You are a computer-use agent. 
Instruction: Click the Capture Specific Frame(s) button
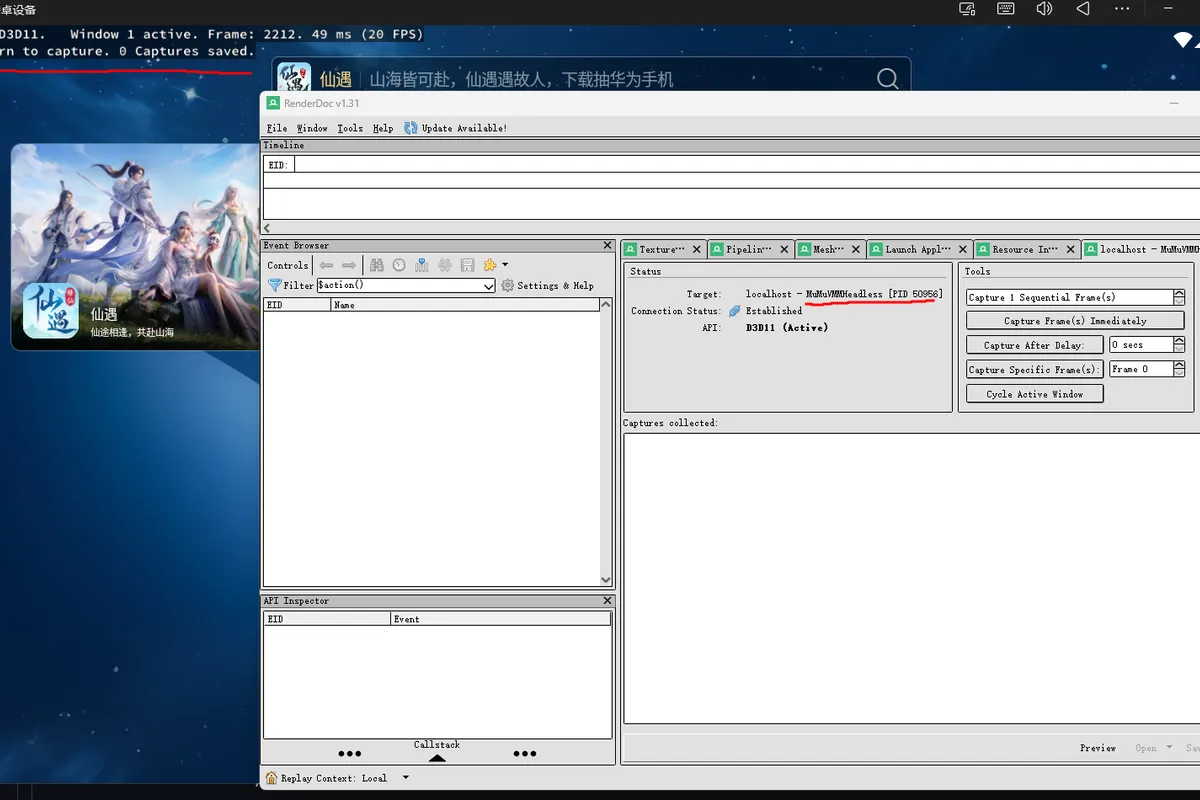pos(1034,369)
